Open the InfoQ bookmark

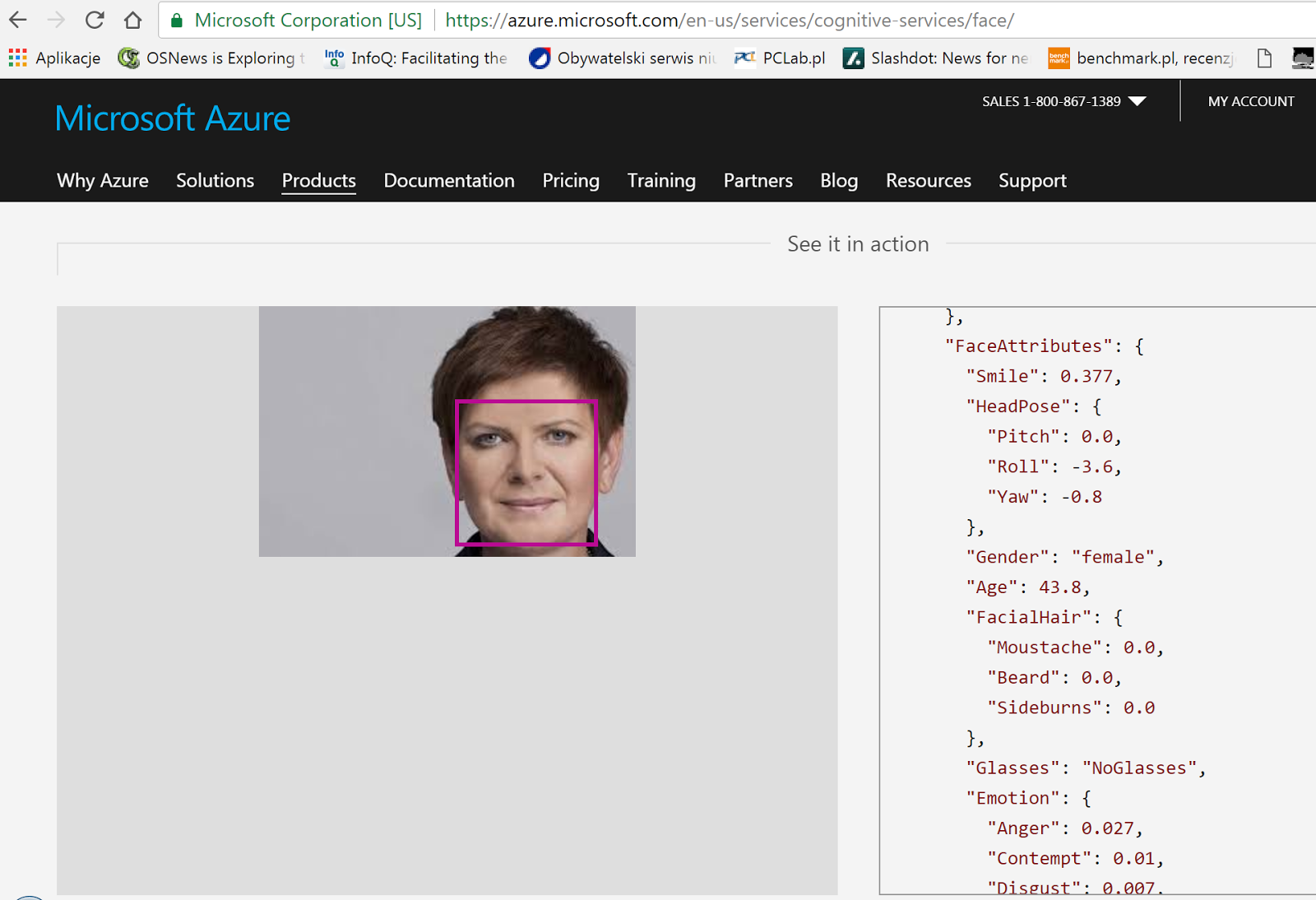point(415,58)
